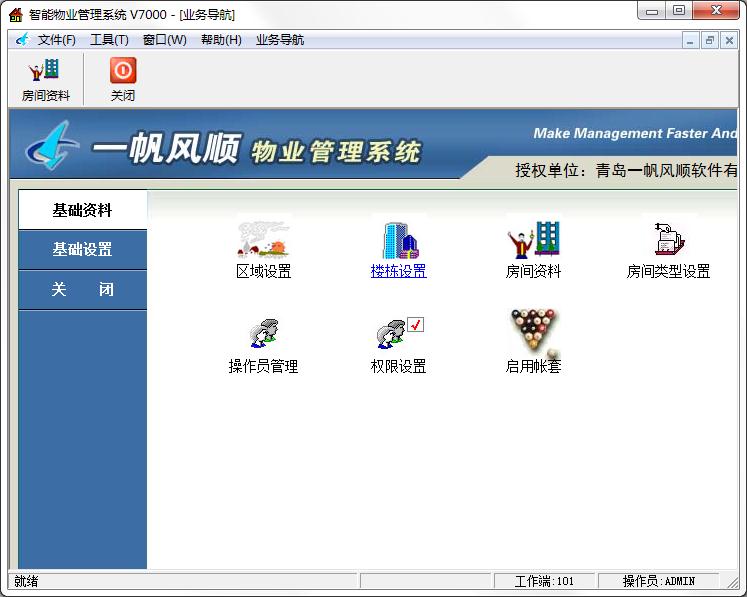Click the 就绪 status bar text

(26, 581)
